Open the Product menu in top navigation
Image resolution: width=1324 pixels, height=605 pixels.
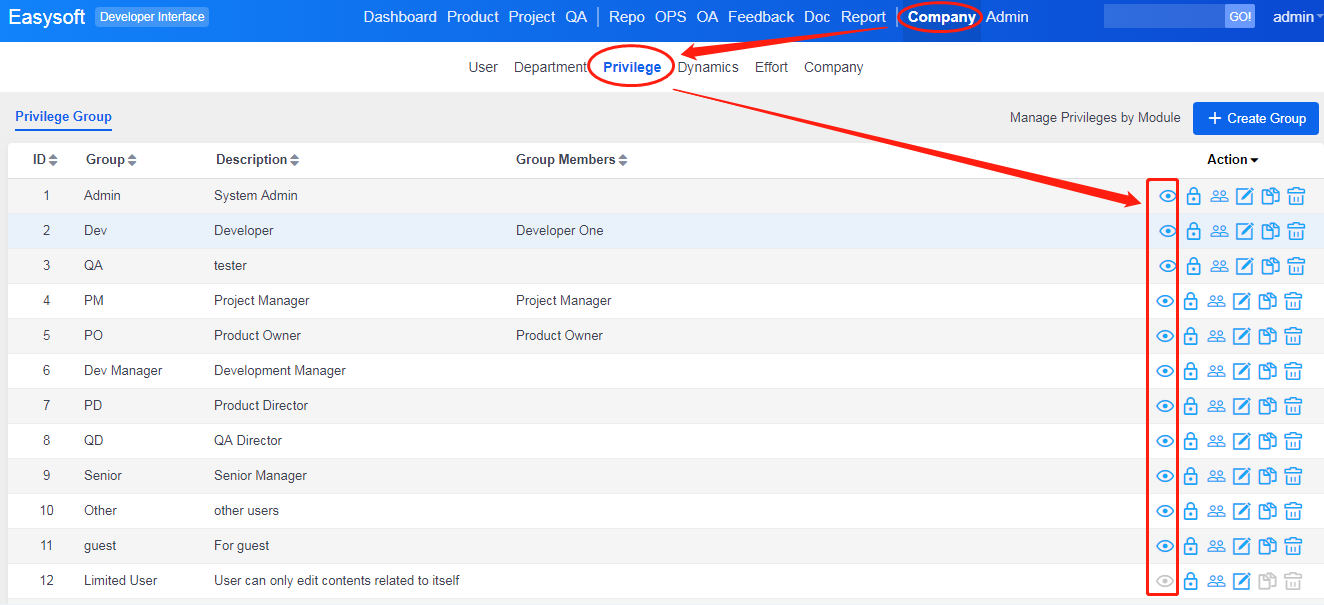click(472, 17)
